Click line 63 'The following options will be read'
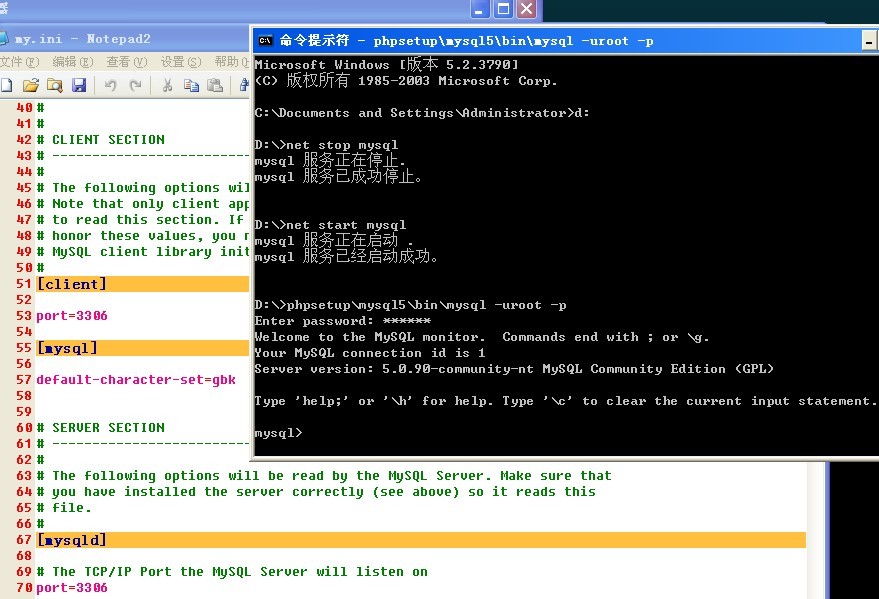Image resolution: width=879 pixels, height=599 pixels. pyautogui.click(x=324, y=476)
